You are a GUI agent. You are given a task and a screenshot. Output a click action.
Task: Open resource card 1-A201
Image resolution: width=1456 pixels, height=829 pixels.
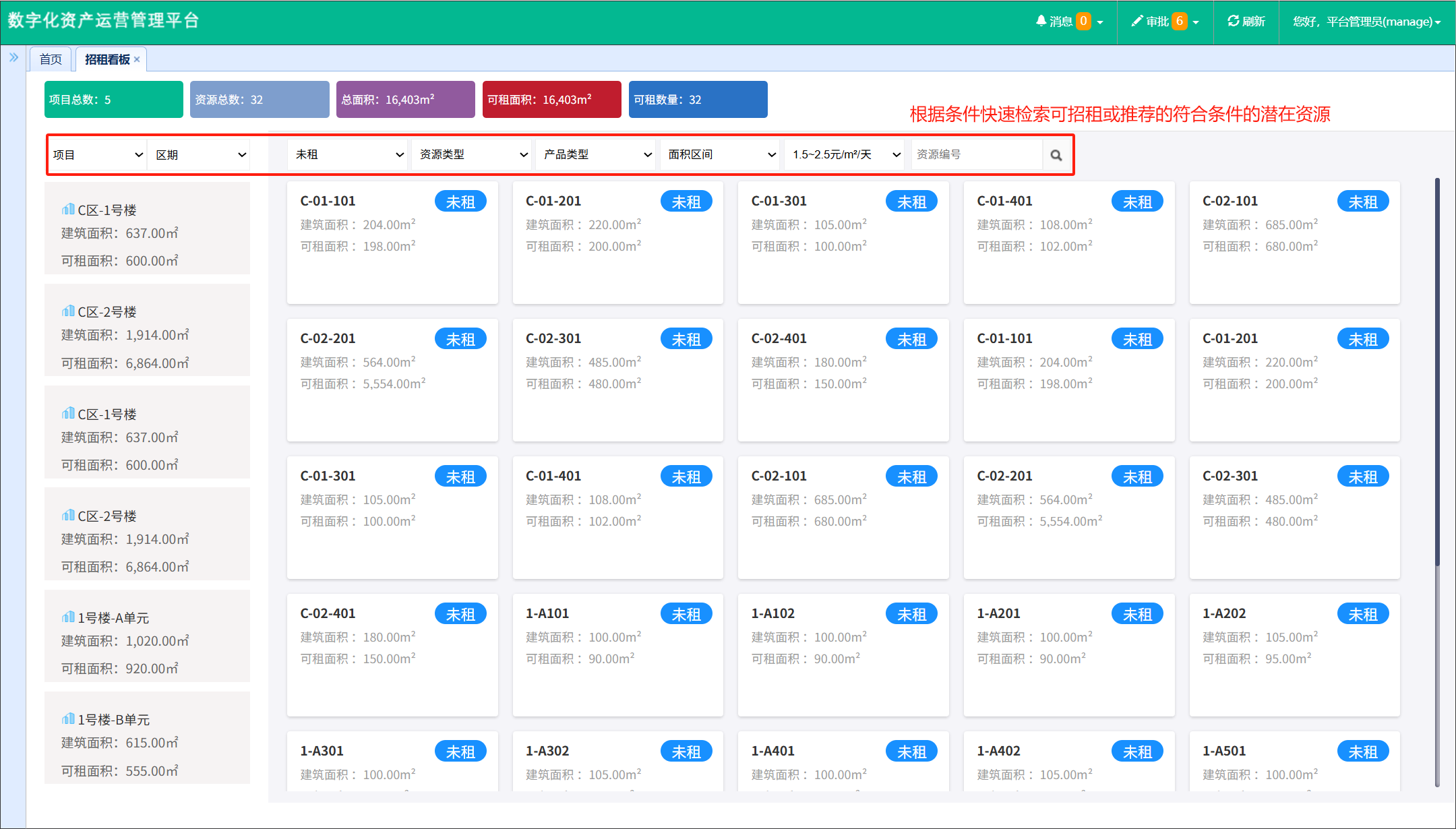tap(1069, 654)
